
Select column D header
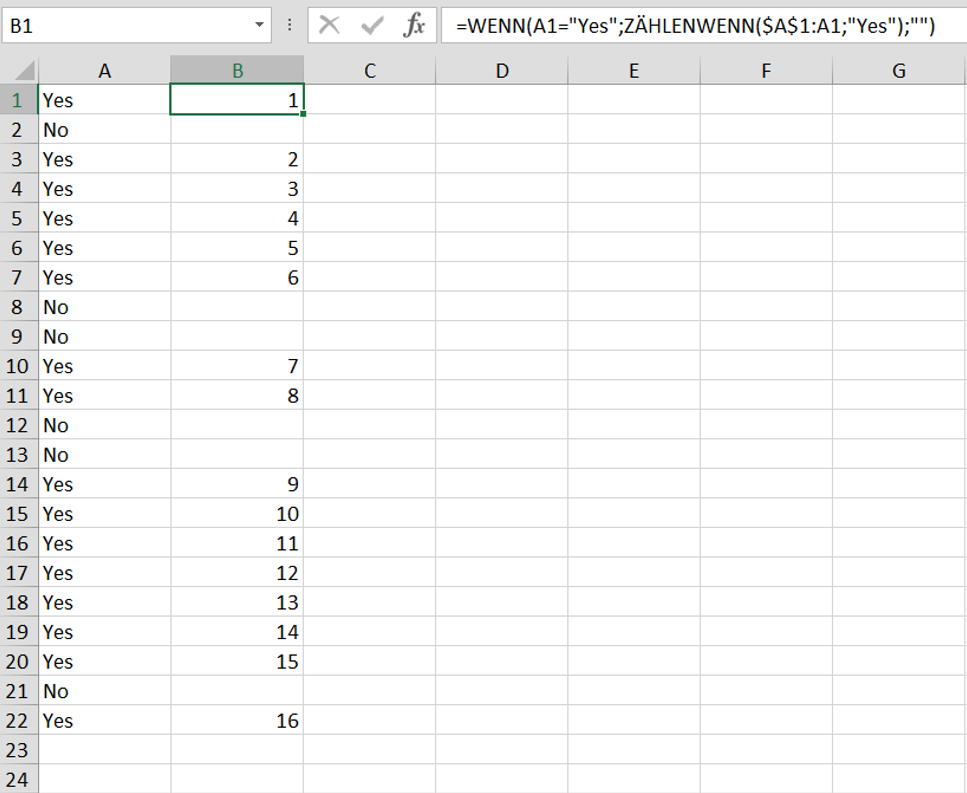pyautogui.click(x=502, y=70)
